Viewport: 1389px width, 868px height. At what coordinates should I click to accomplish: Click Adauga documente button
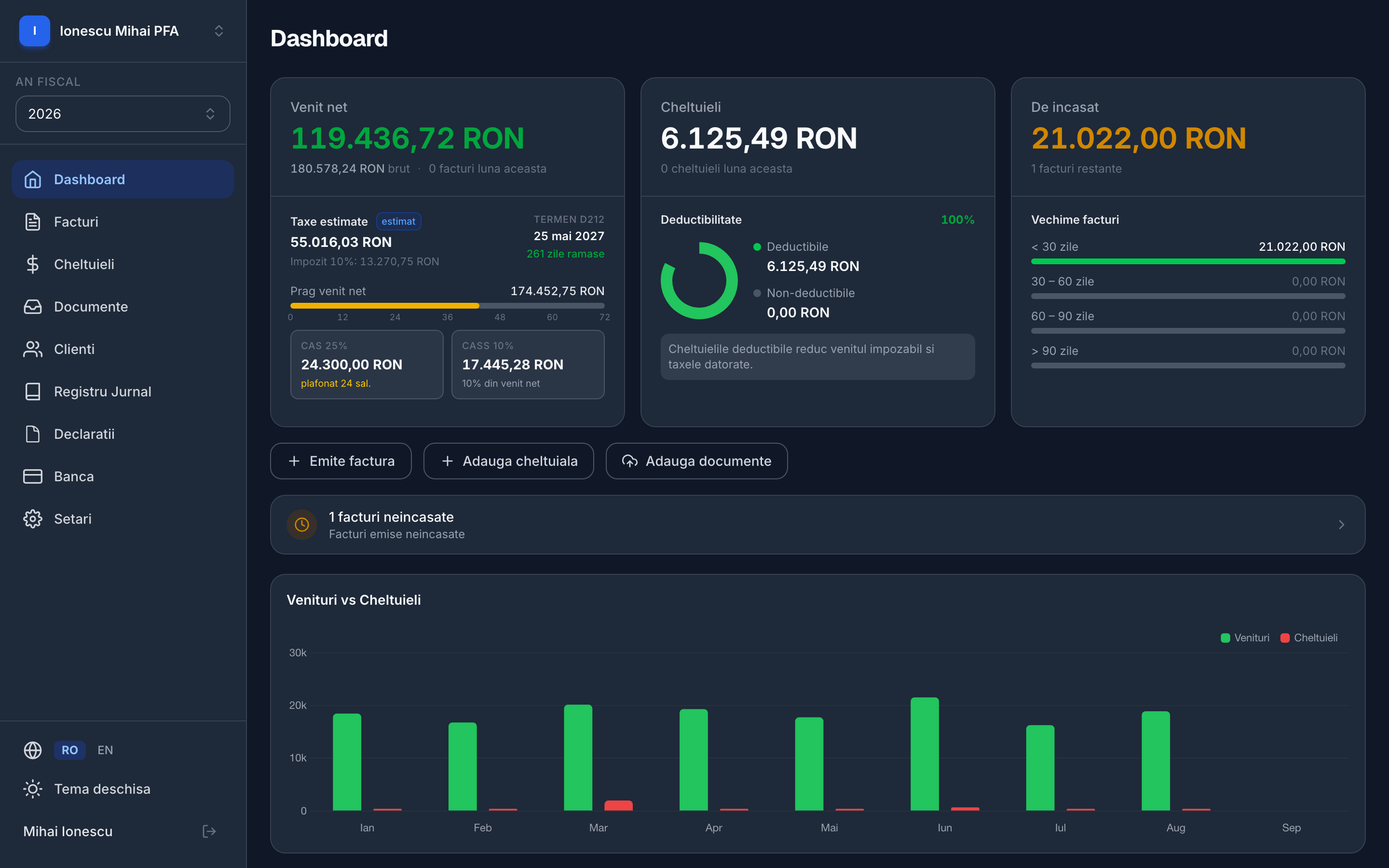point(697,461)
